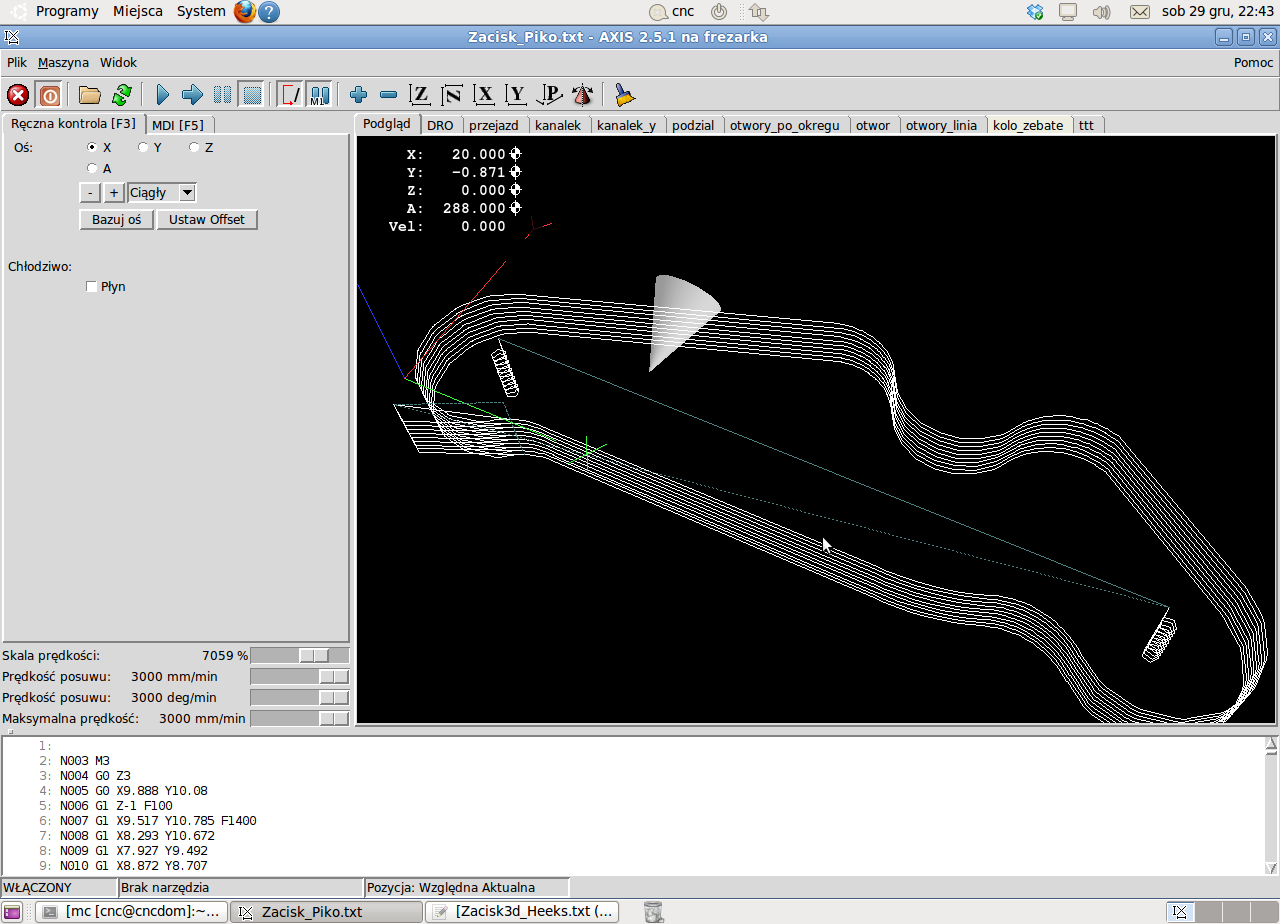
Task: Clear live plot with broom
Action: pyautogui.click(x=625, y=95)
